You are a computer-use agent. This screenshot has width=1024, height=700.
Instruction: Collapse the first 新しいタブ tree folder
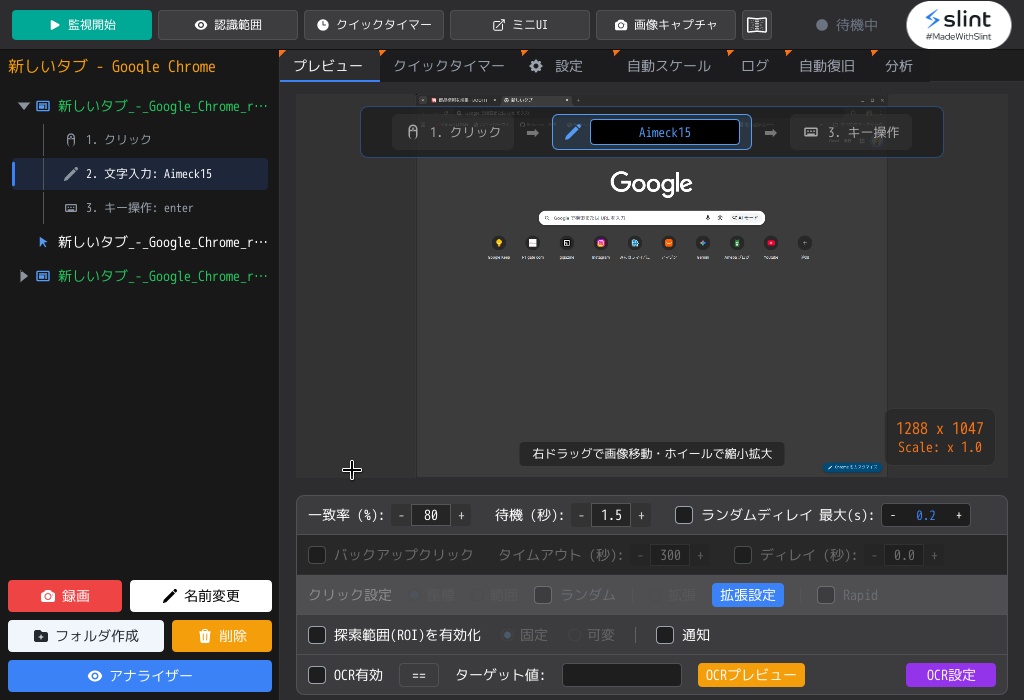pos(24,106)
